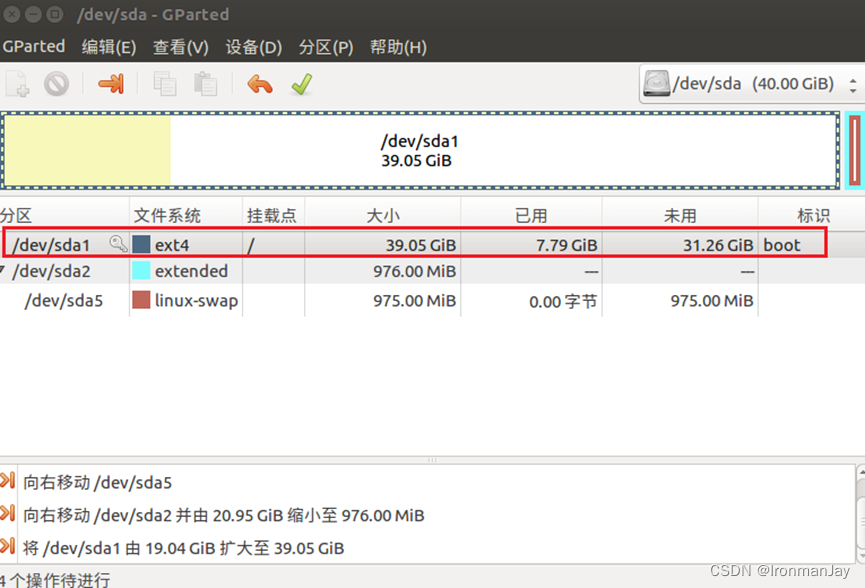Collapse the /dev/sda2 extended partition tree
The height and width of the screenshot is (588, 865).
pos(3,270)
